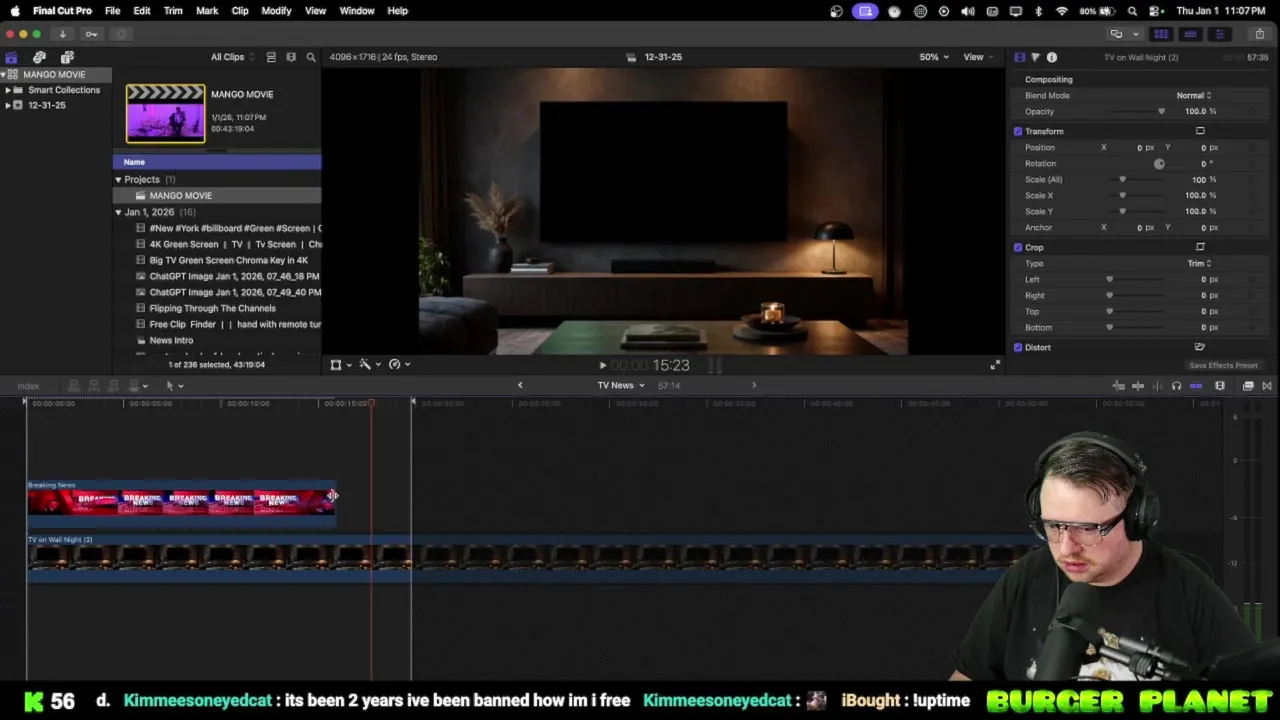Open browser search magnifier

[311, 57]
